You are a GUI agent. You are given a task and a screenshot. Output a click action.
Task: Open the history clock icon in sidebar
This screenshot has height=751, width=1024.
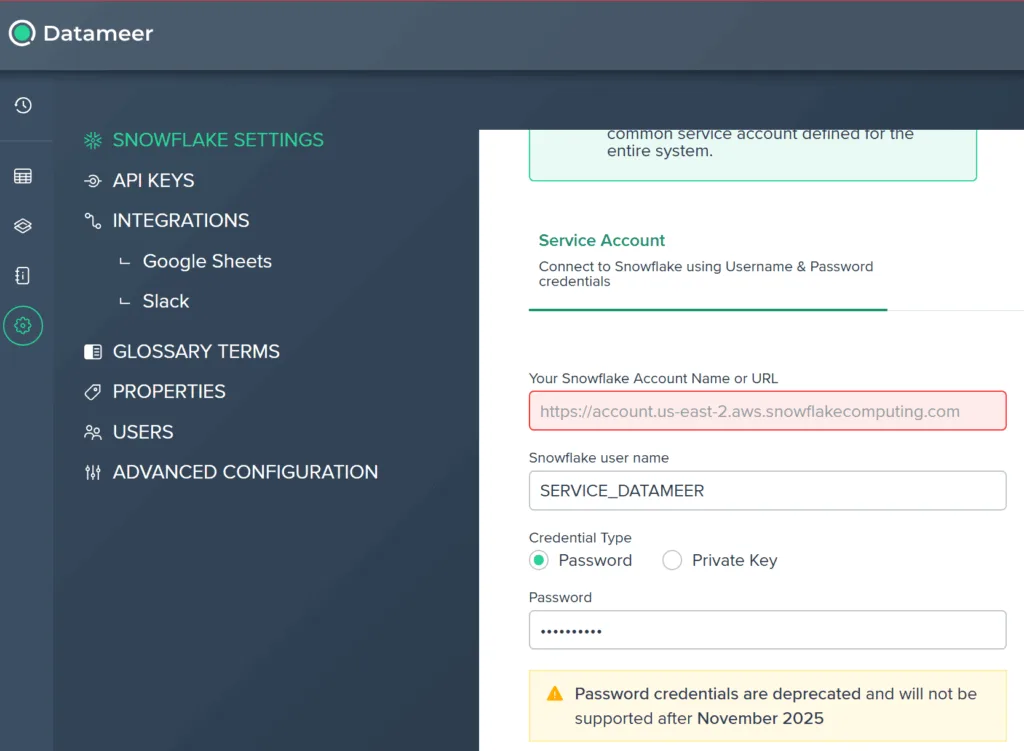(x=23, y=105)
